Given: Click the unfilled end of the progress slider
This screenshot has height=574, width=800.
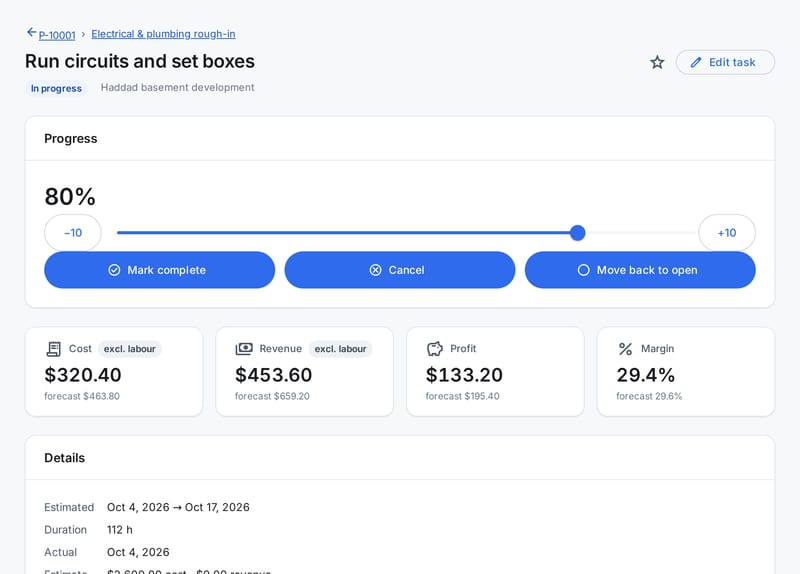Looking at the screenshot, I should click(x=640, y=233).
